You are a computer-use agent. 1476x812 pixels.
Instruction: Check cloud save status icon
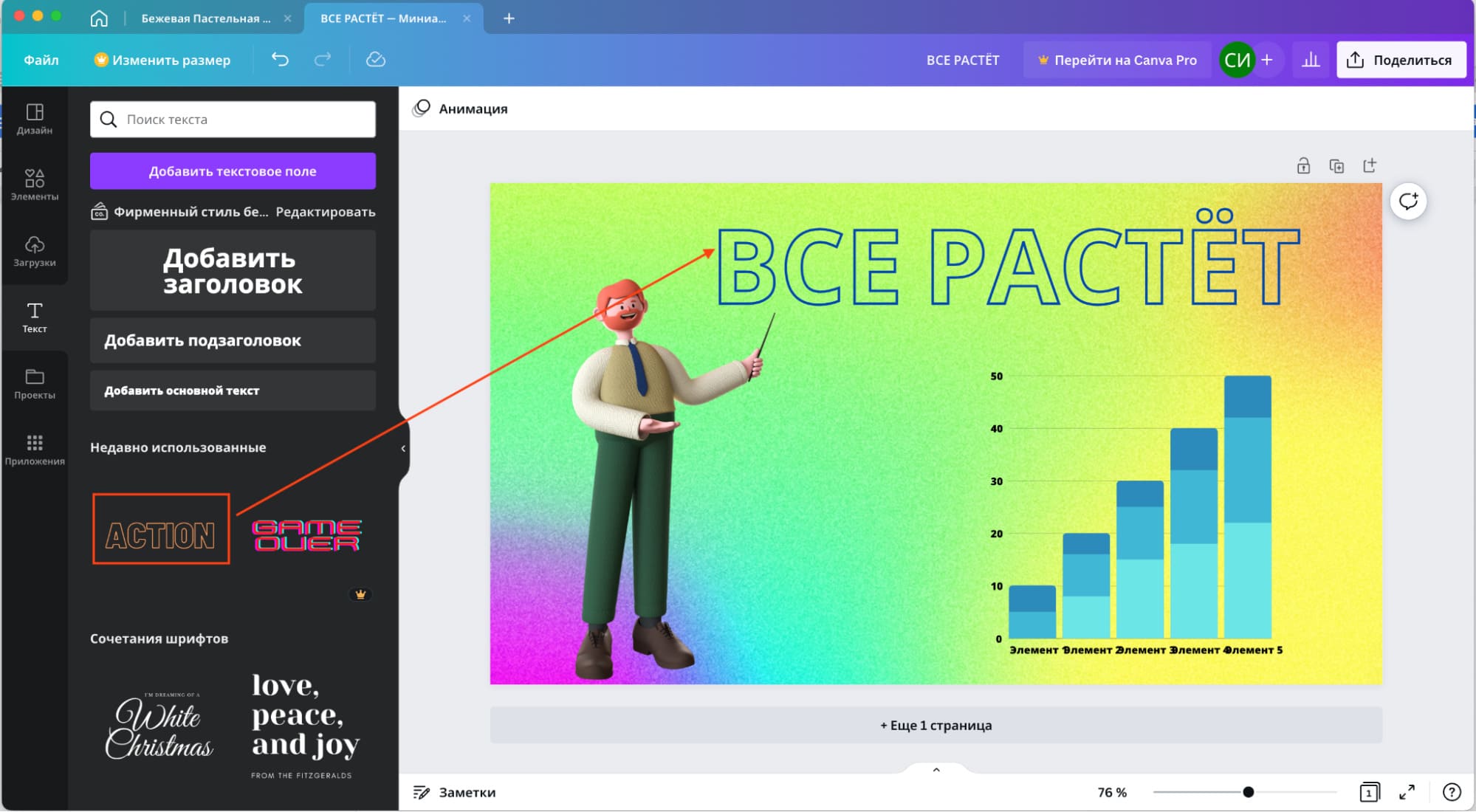point(376,60)
